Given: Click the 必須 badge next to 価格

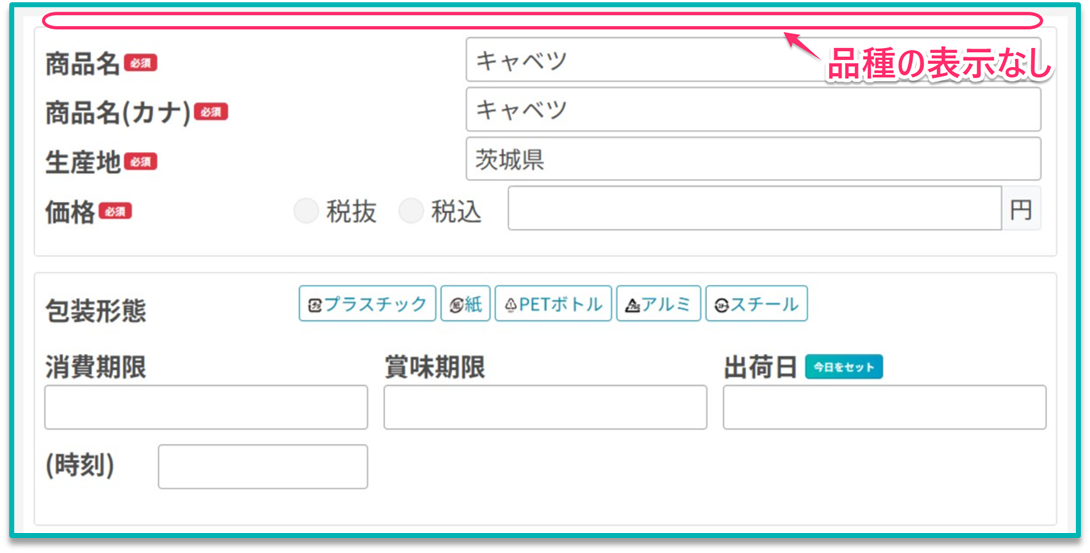Looking at the screenshot, I should pyautogui.click(x=115, y=211).
